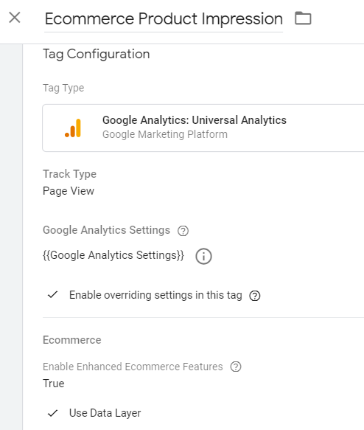The height and width of the screenshot is (430, 364).
Task: Click the Tag Configuration heading
Action: tap(96, 54)
